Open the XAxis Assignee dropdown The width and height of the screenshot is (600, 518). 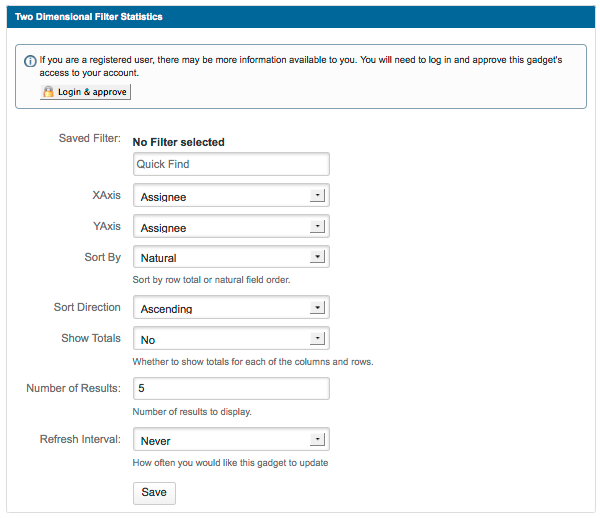(x=231, y=195)
